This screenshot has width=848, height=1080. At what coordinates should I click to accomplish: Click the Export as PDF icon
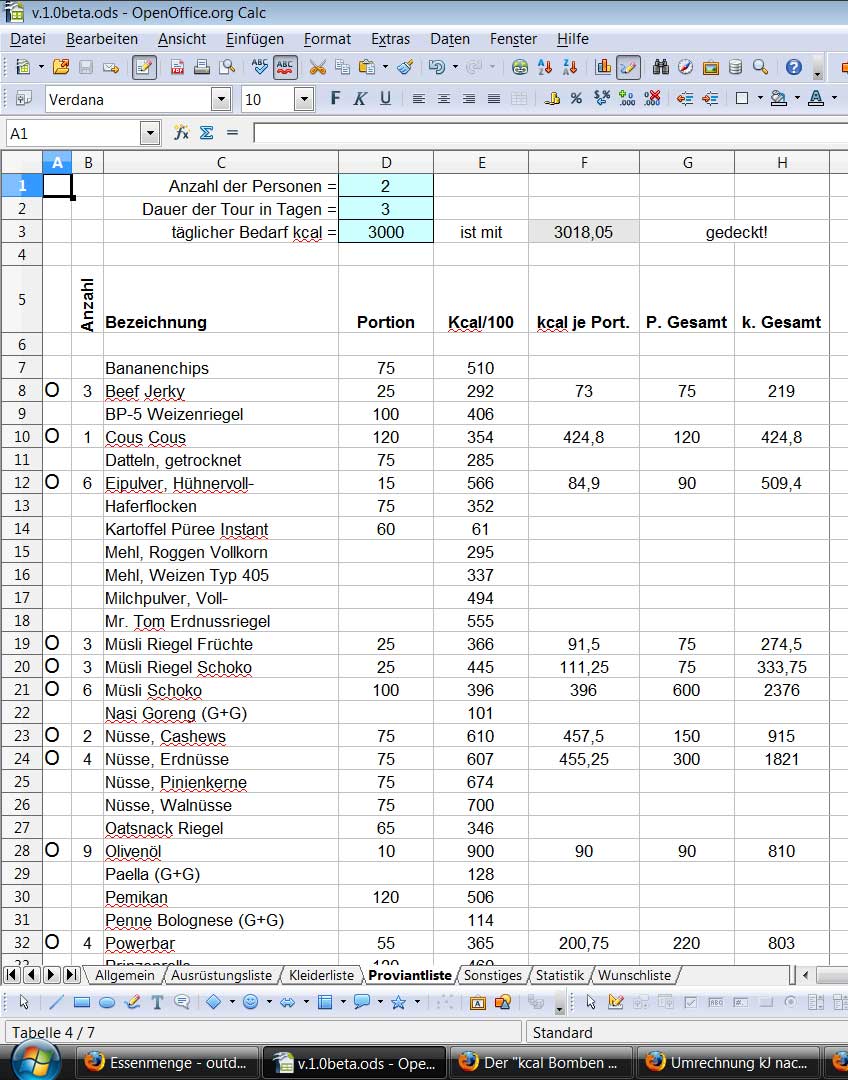177,68
